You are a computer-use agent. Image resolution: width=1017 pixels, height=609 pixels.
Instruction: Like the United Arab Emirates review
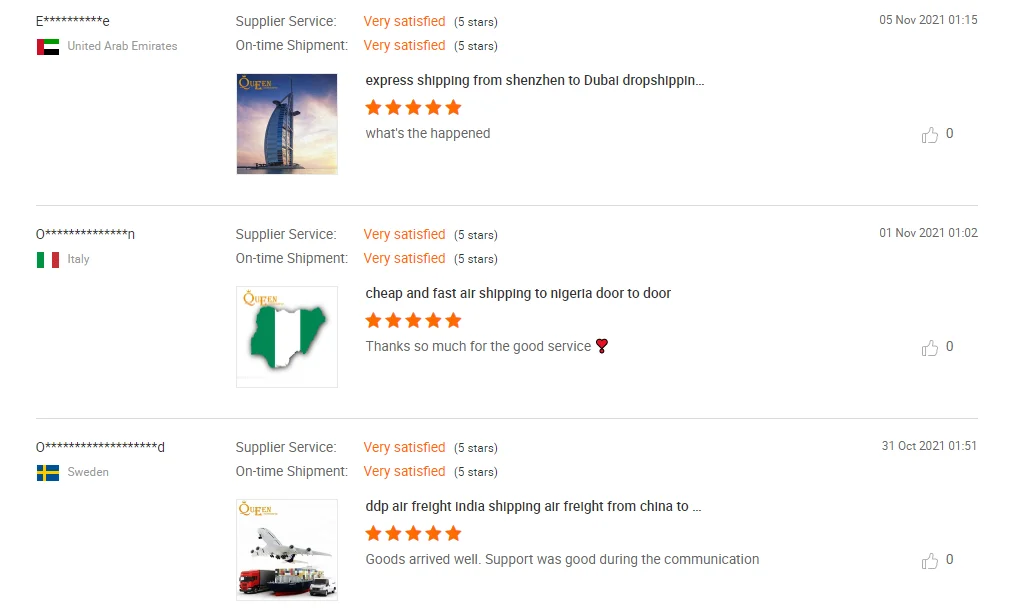(930, 135)
